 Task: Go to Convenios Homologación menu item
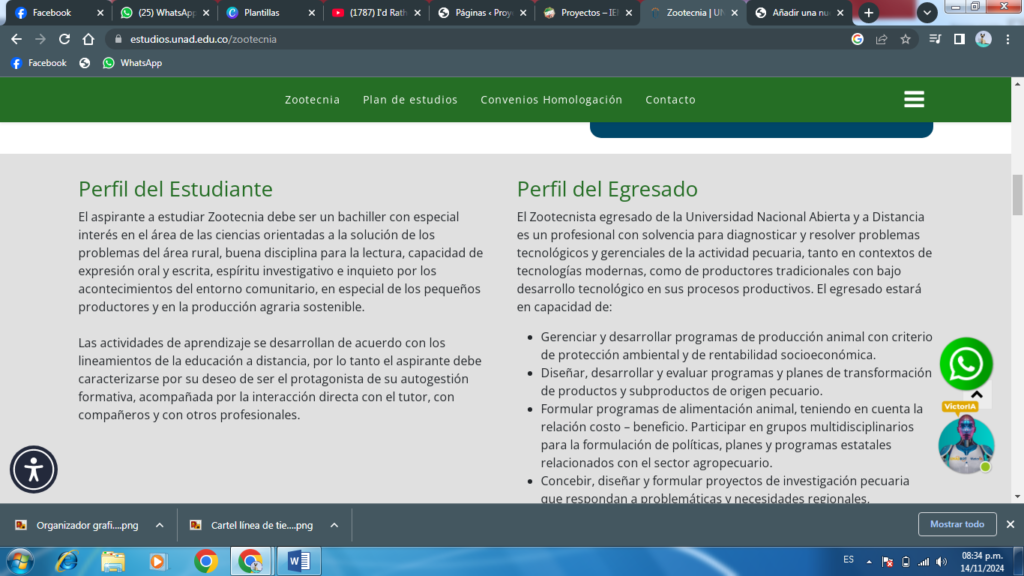pyautogui.click(x=551, y=100)
